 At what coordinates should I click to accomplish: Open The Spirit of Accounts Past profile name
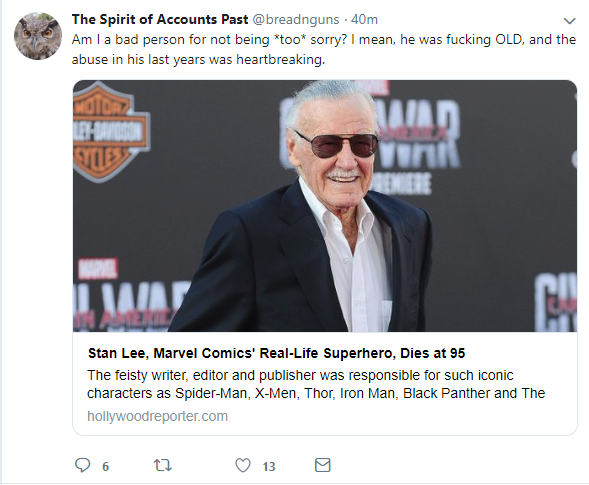pyautogui.click(x=160, y=19)
